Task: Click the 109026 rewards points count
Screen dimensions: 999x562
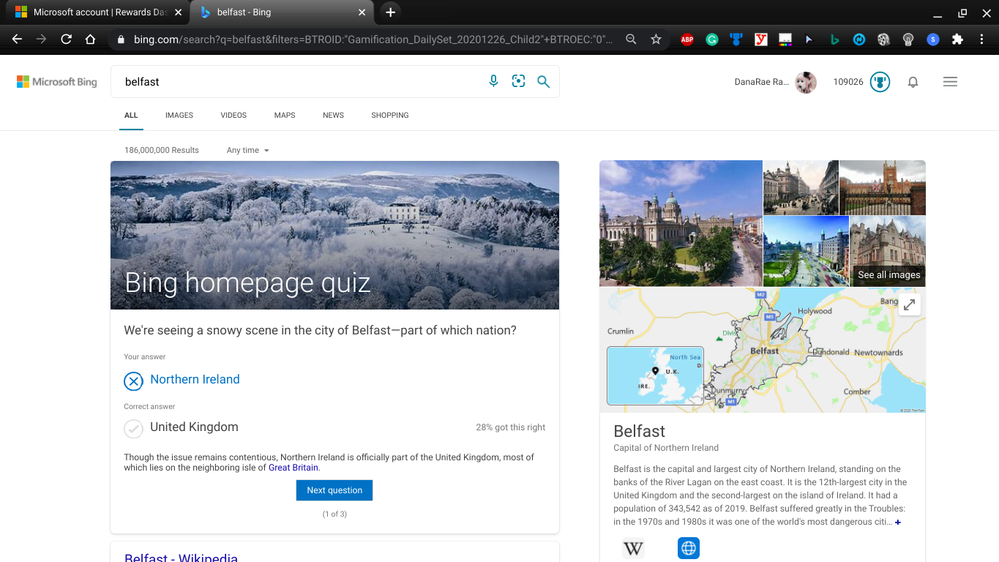Action: tap(848, 82)
